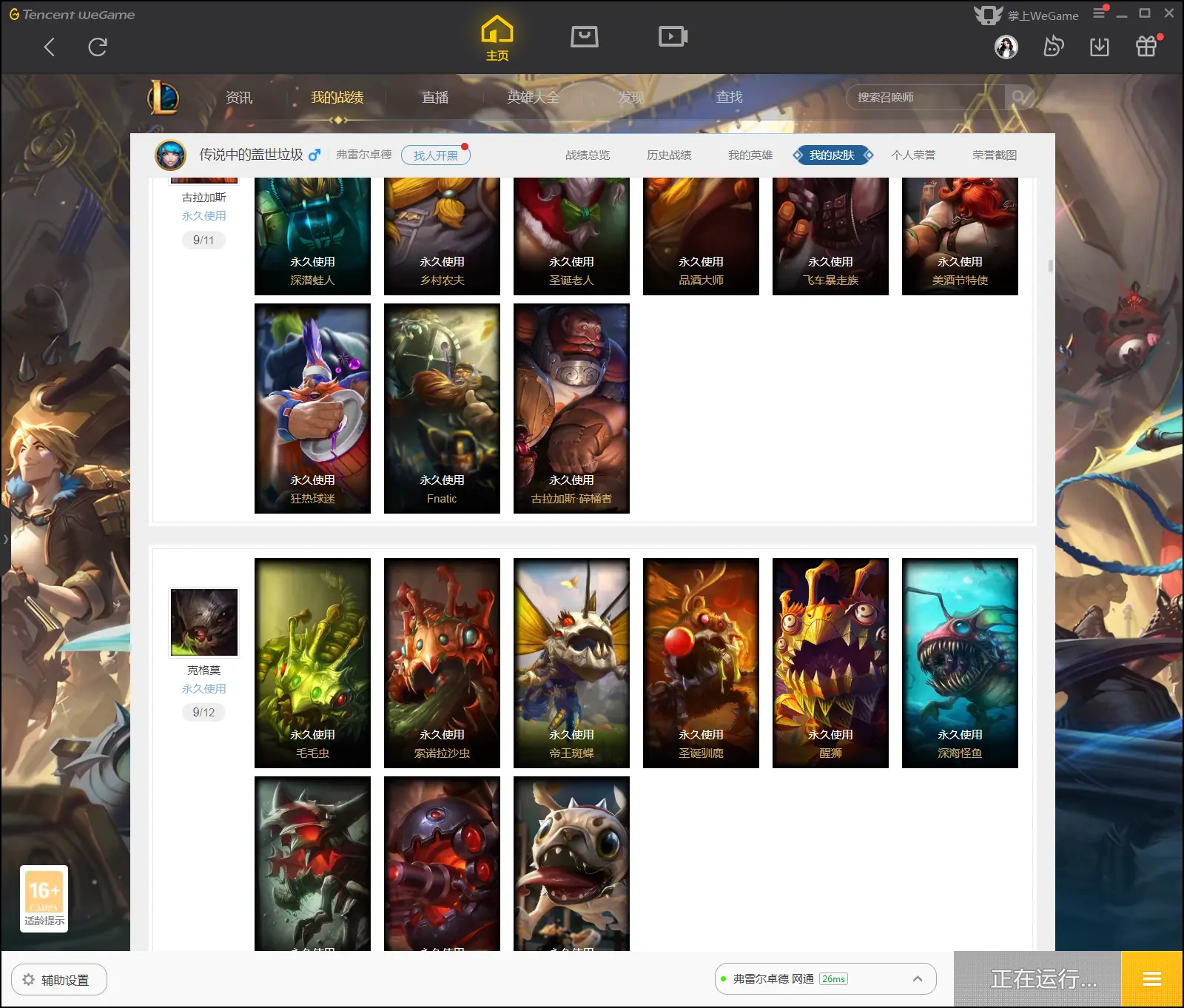This screenshot has width=1184, height=1008.
Task: Click the 帝王斑蝶 skin card
Action: (571, 663)
